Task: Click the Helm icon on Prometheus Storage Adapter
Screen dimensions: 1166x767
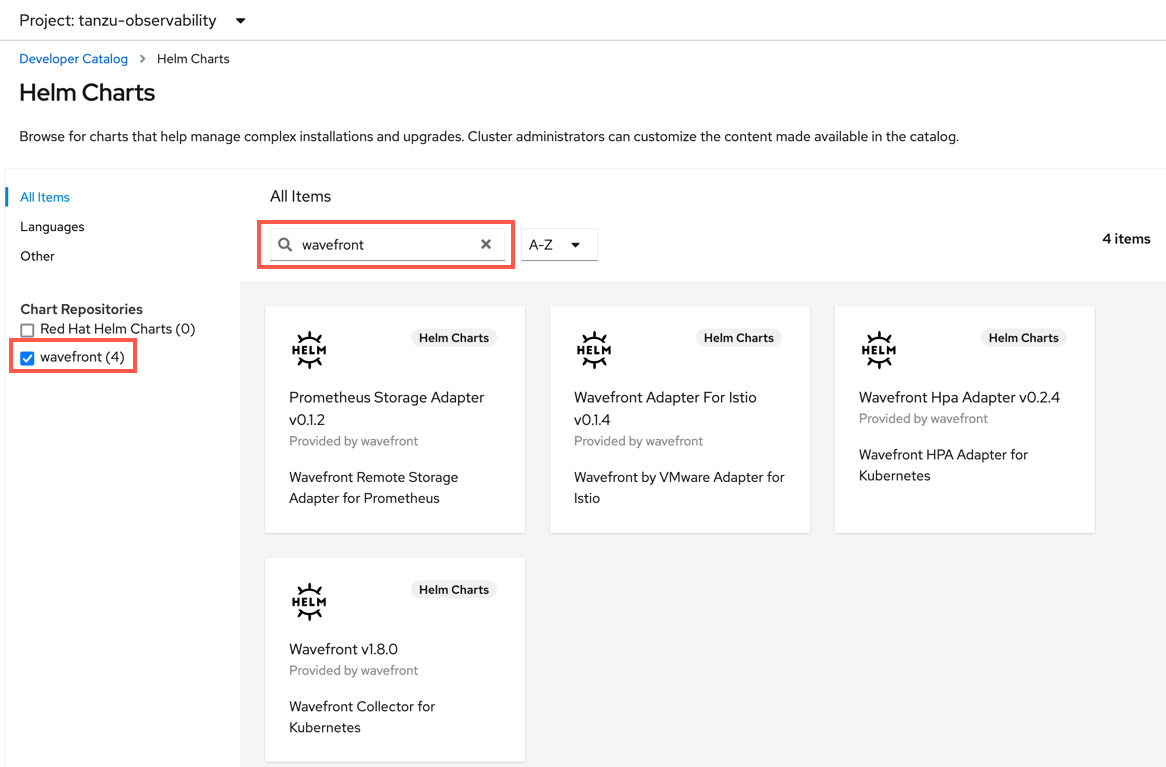Action: [x=309, y=350]
